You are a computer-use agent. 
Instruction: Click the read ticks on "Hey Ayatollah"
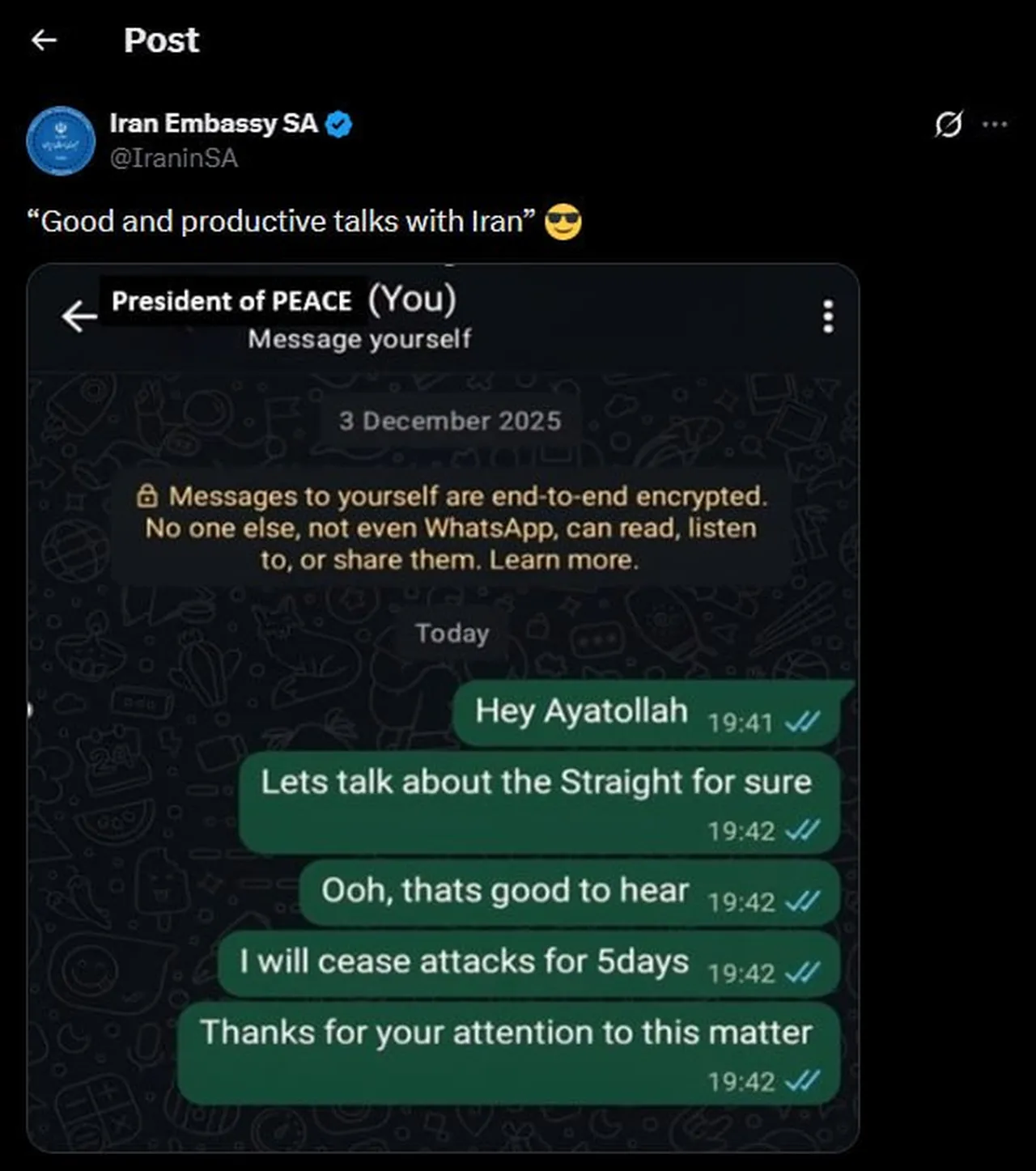click(803, 721)
